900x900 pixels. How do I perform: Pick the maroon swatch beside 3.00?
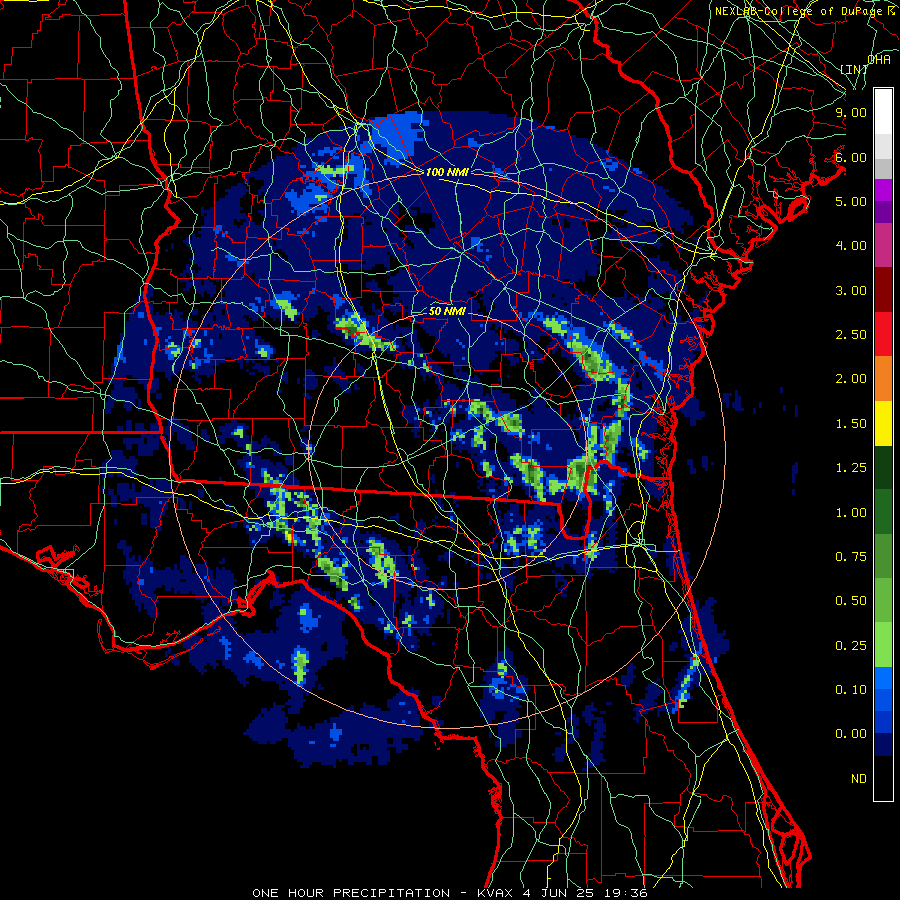(883, 290)
